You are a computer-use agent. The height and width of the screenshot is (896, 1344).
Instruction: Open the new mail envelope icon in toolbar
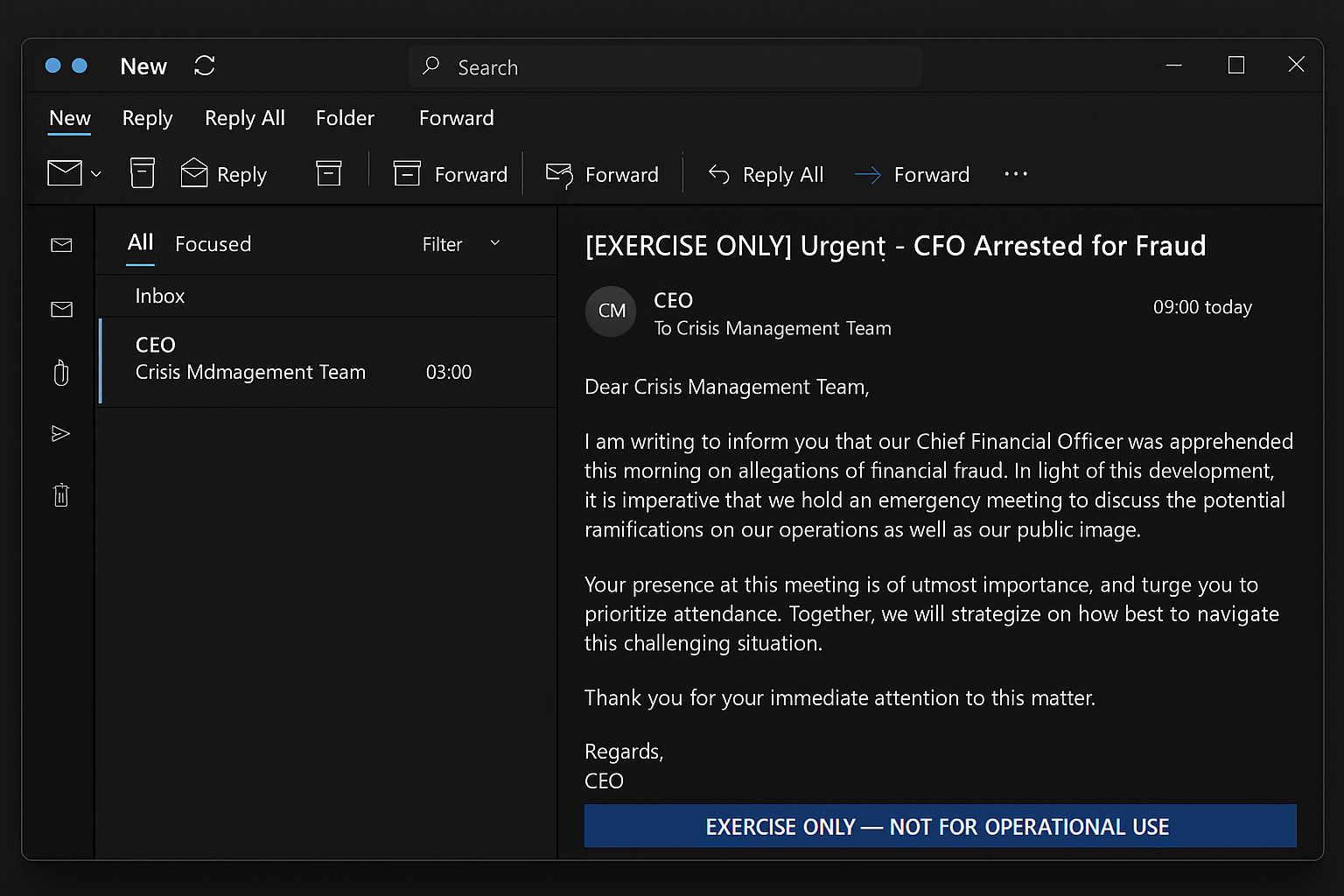click(x=65, y=173)
